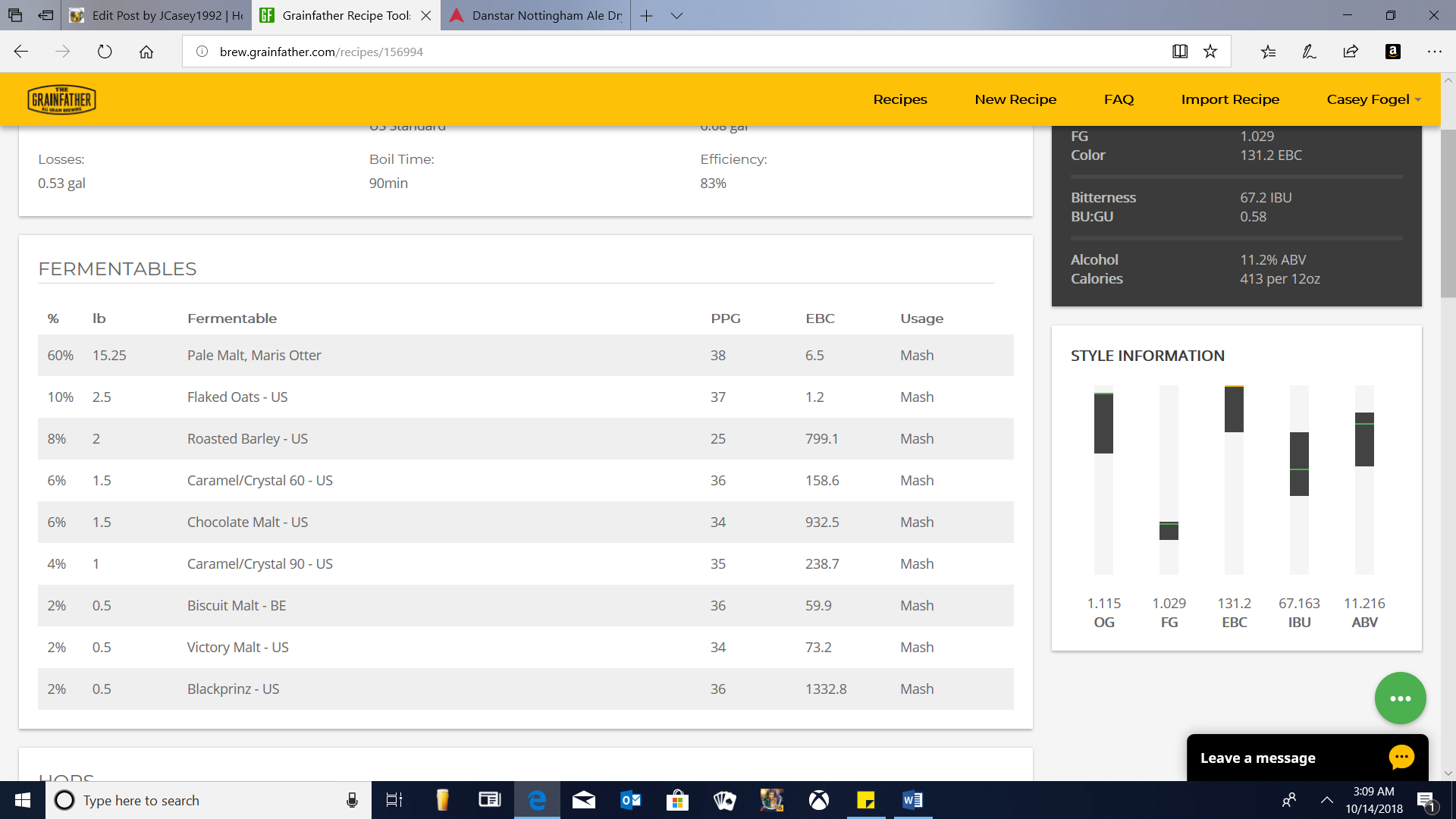Open the FAQ page
The width and height of the screenshot is (1456, 819).
click(x=1119, y=99)
